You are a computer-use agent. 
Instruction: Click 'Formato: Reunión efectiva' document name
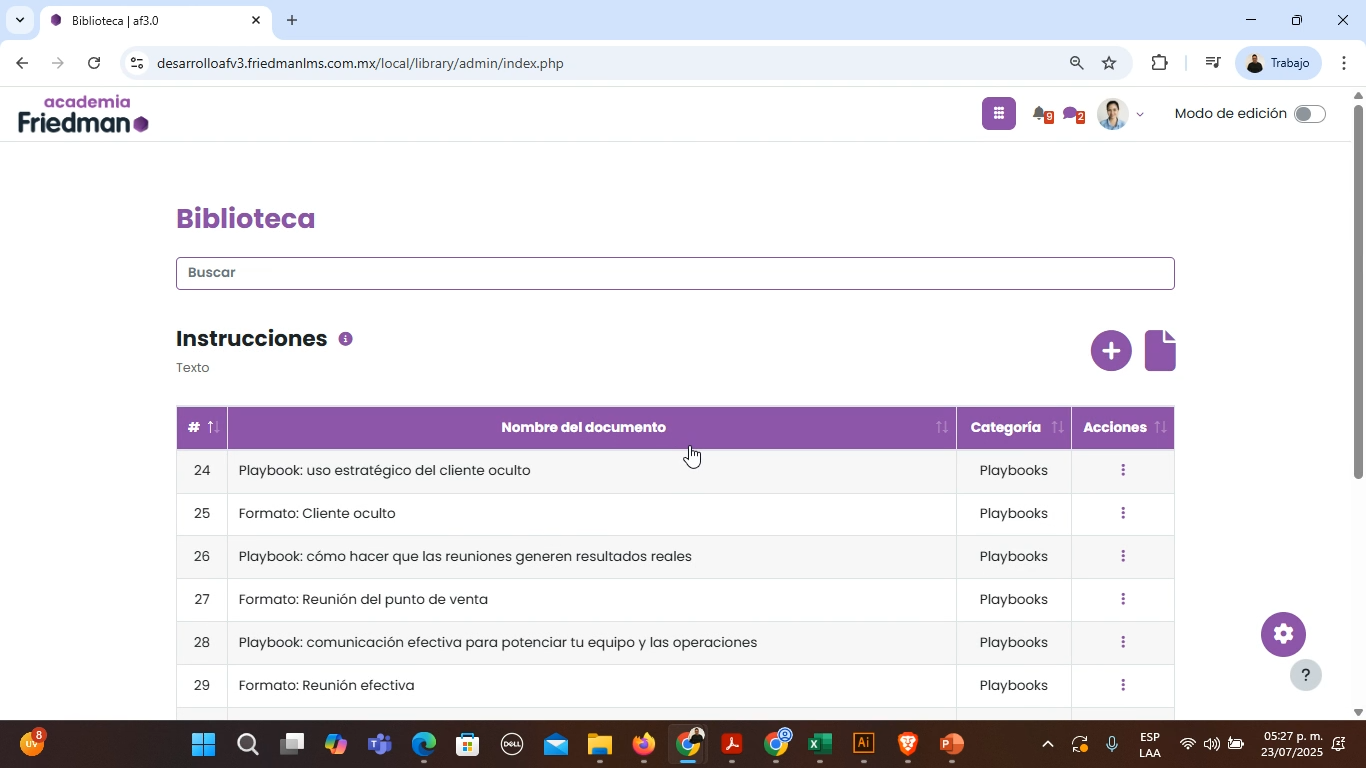(326, 685)
